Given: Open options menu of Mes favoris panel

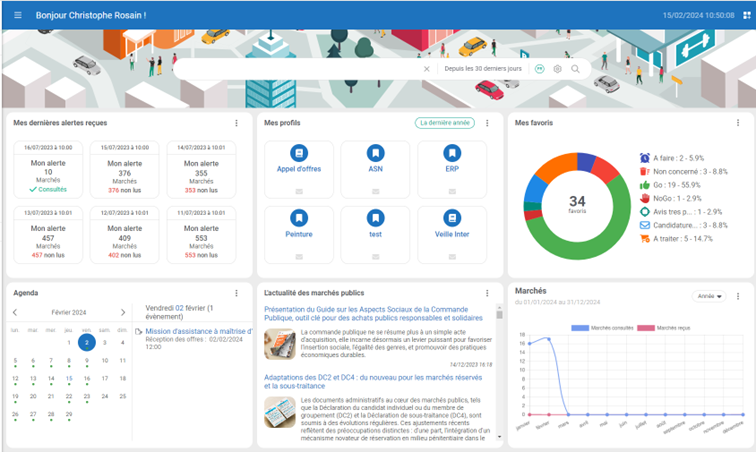Looking at the screenshot, I should point(738,123).
